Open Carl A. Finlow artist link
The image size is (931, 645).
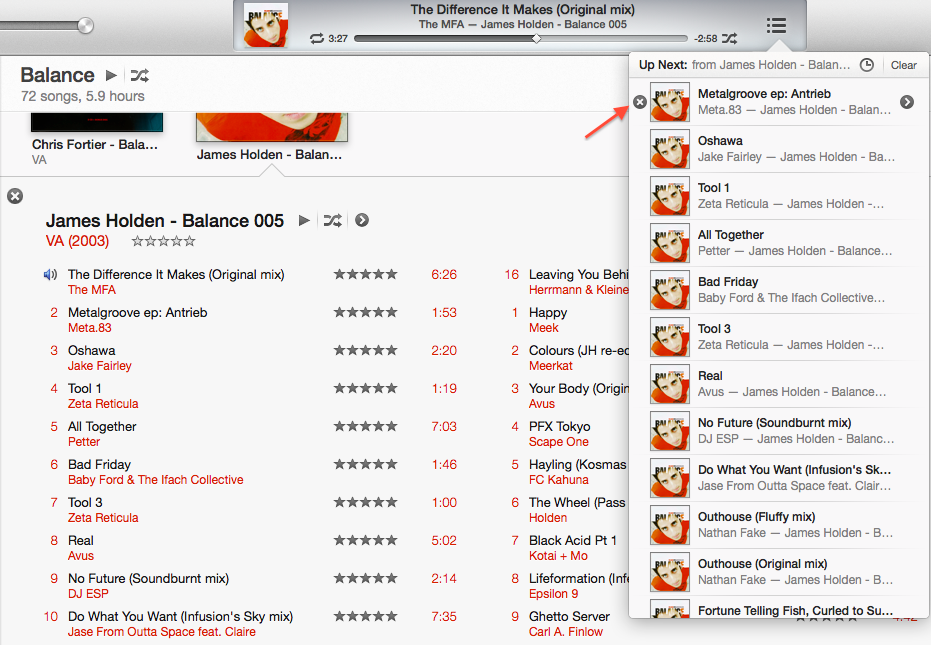[566, 632]
